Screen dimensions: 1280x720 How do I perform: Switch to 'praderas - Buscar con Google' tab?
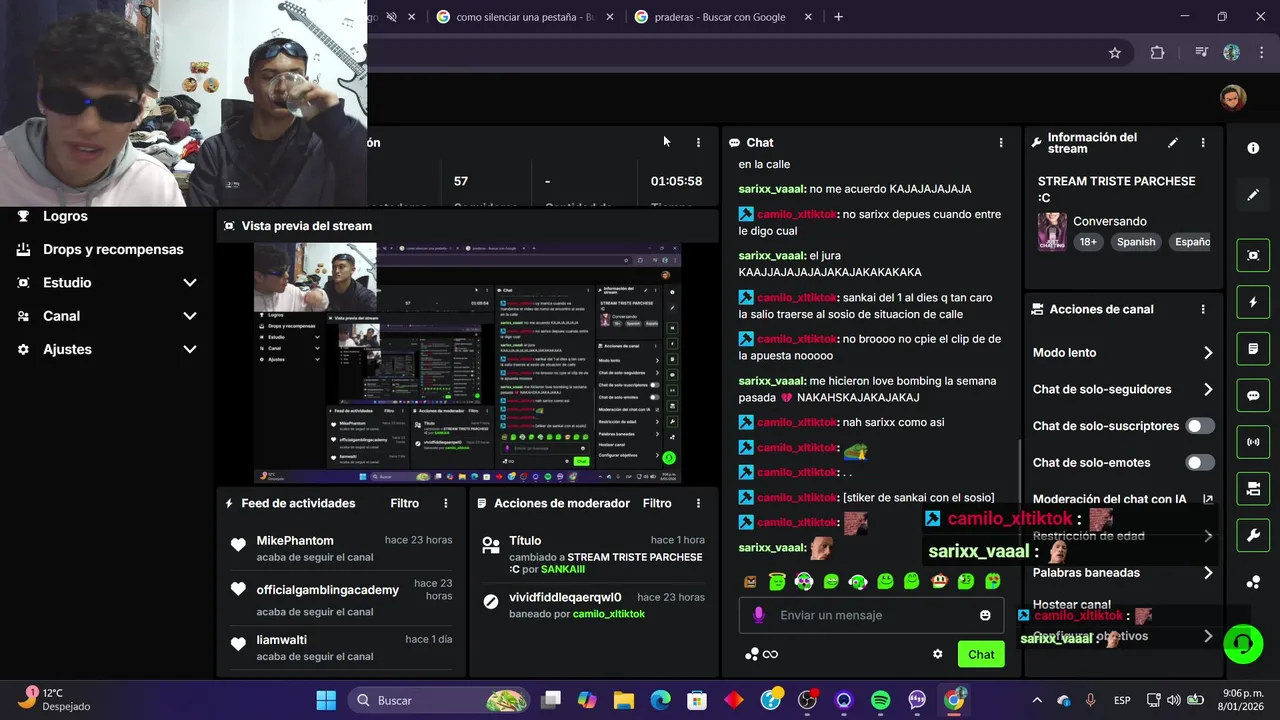(x=720, y=17)
